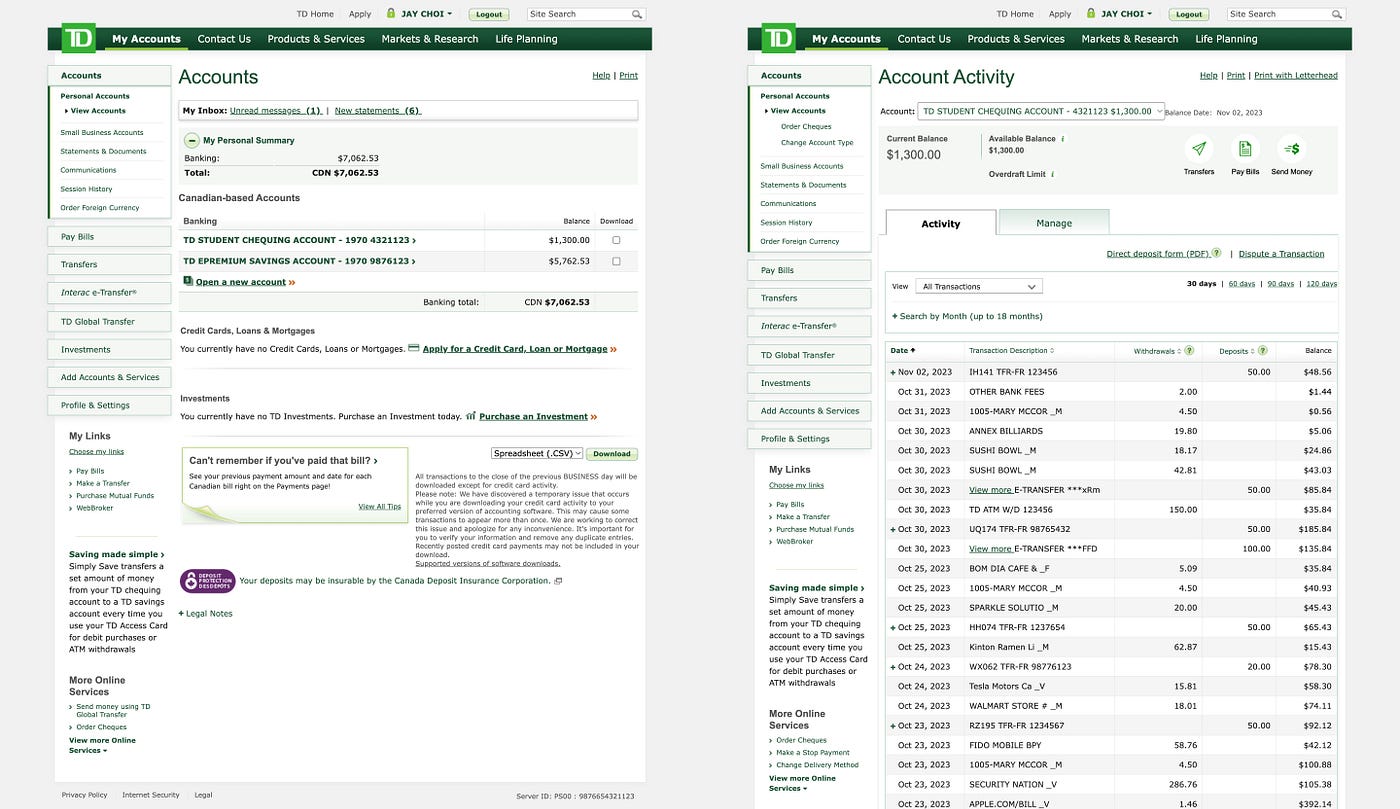Switch to the Manage tab
Viewport: 1400px width, 809px height.
coord(1053,222)
